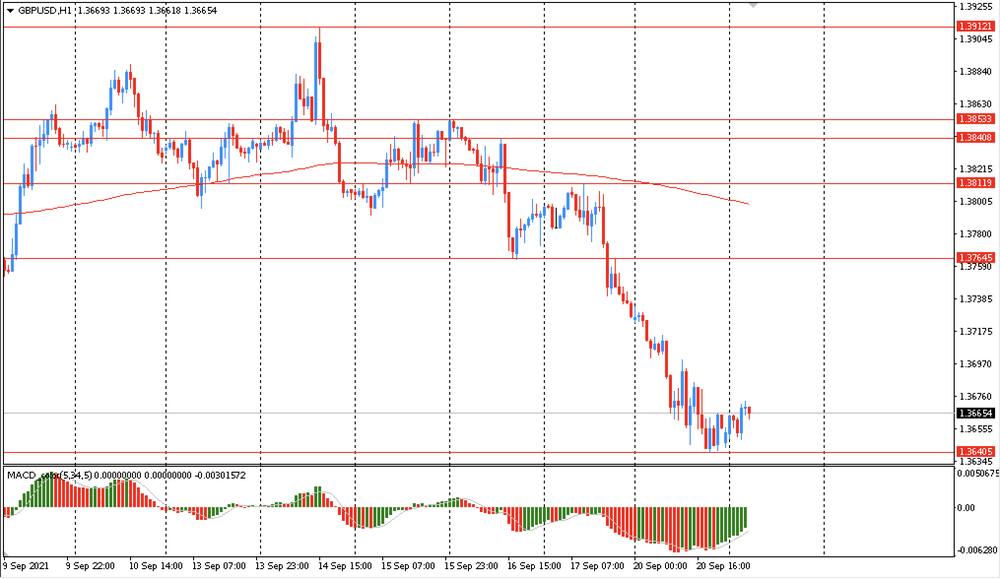Click the MACD_color(5,34,5) indicator label
1000x579 pixels.
(50, 475)
